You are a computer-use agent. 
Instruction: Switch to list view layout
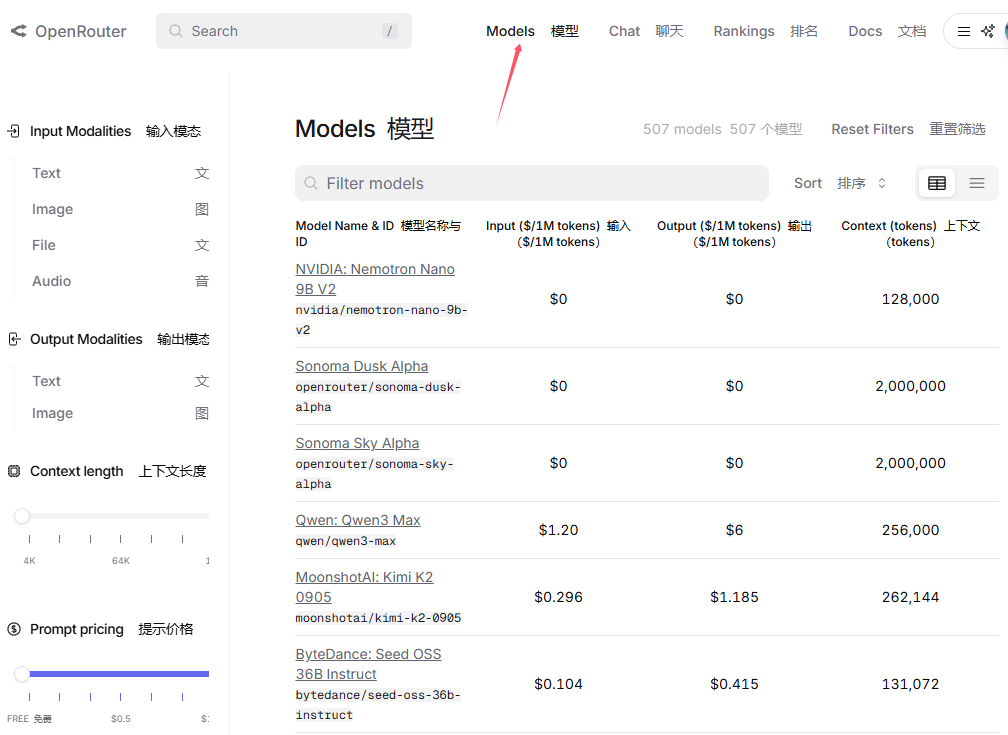(977, 183)
